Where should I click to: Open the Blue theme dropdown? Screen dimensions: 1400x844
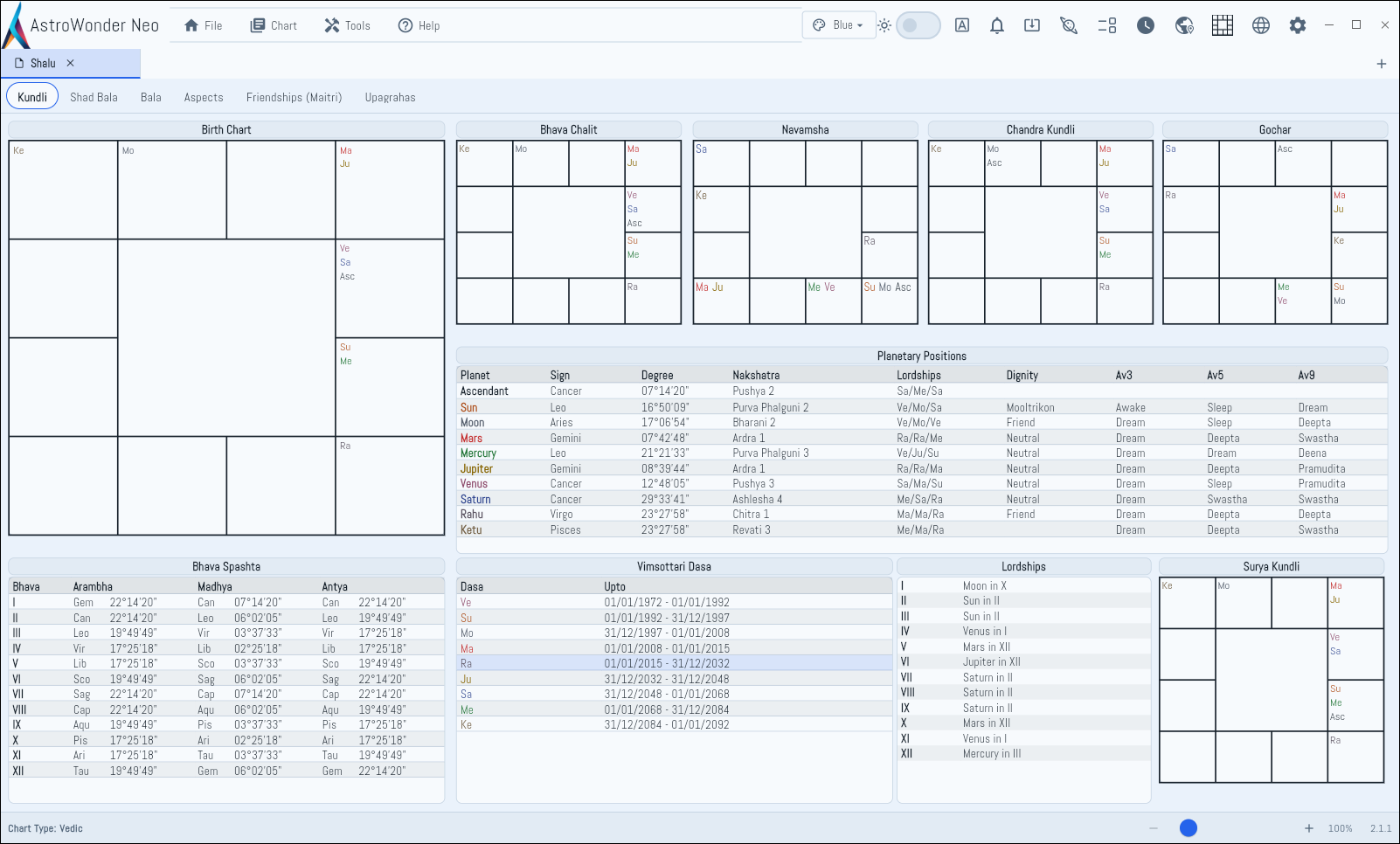tap(837, 25)
